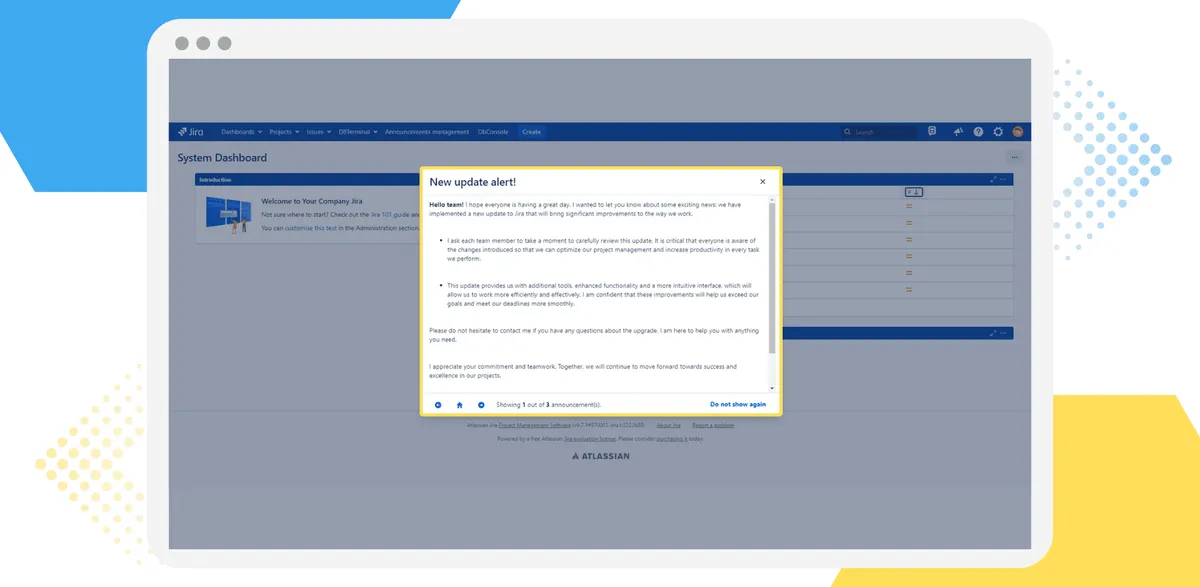Open the Administration gear icon
The width and height of the screenshot is (1200, 587).
coord(998,132)
